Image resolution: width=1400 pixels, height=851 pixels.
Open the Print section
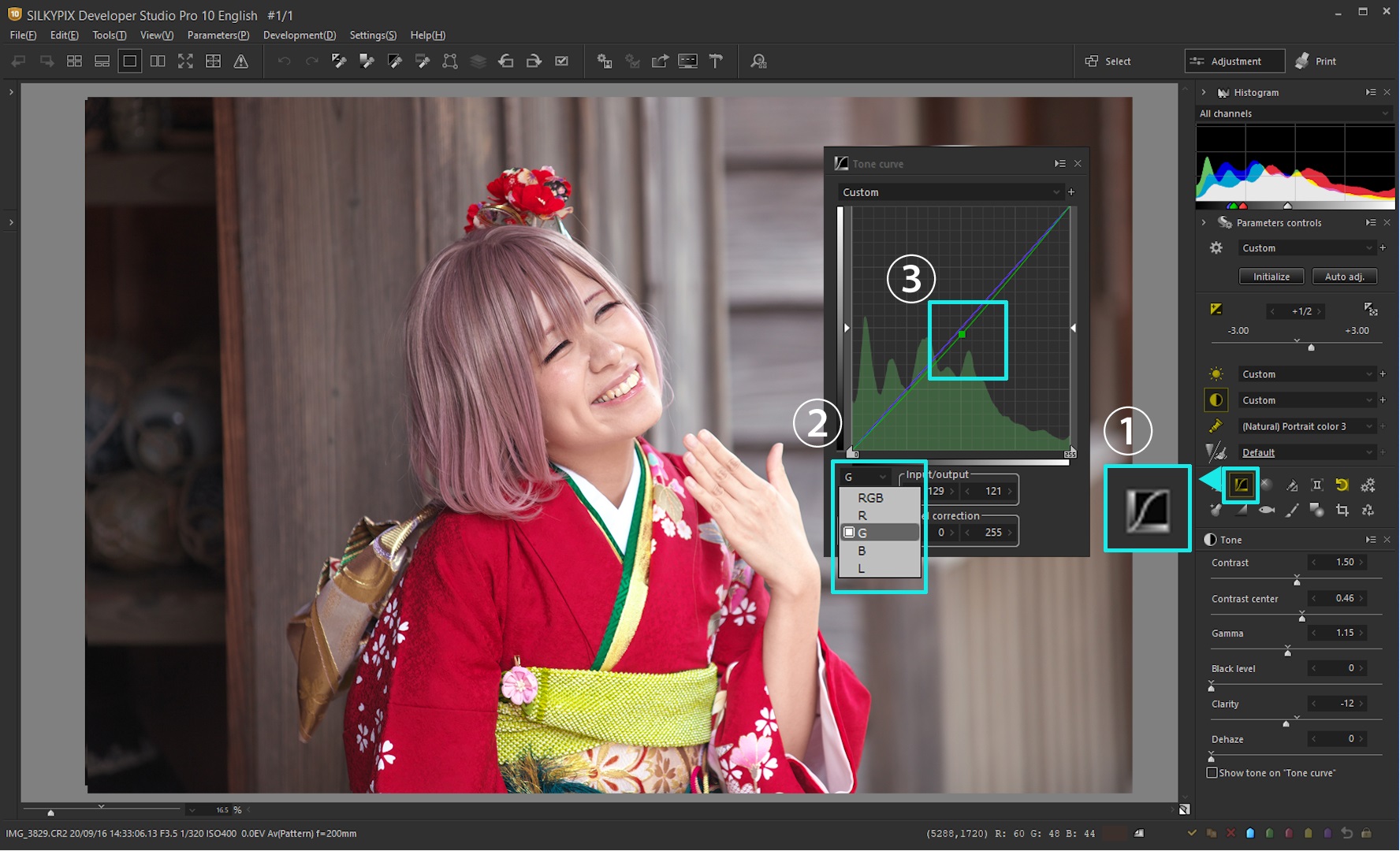[x=1316, y=61]
